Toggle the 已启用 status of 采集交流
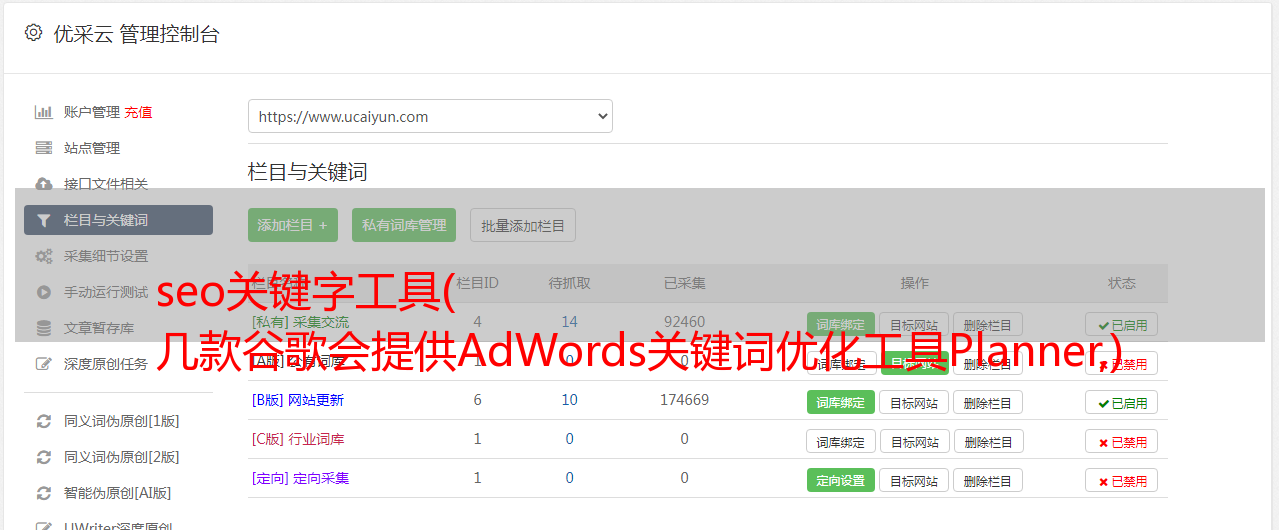 [x=1122, y=325]
